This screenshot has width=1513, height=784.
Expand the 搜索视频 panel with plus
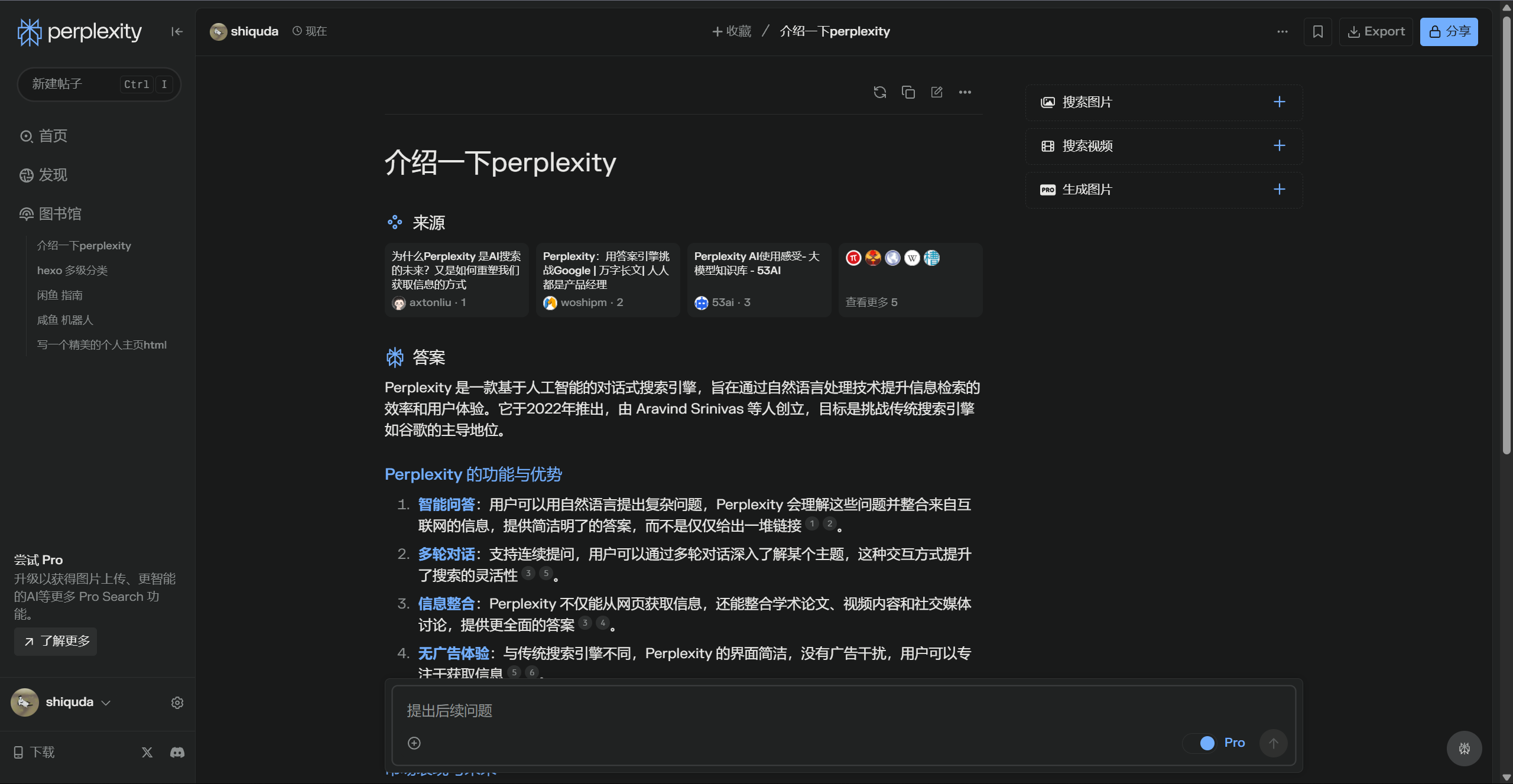[x=1279, y=146]
